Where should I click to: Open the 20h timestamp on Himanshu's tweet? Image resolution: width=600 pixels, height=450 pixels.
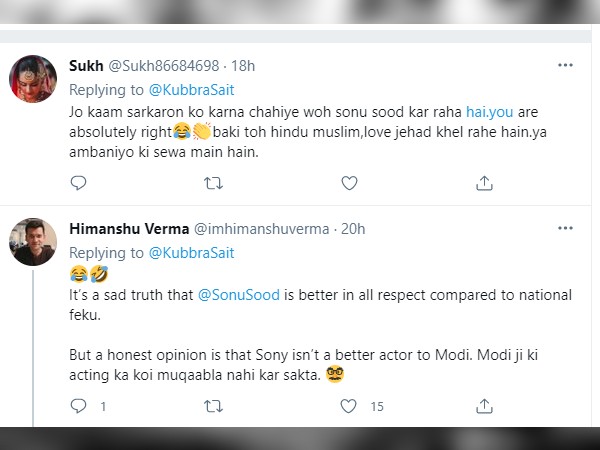point(353,229)
